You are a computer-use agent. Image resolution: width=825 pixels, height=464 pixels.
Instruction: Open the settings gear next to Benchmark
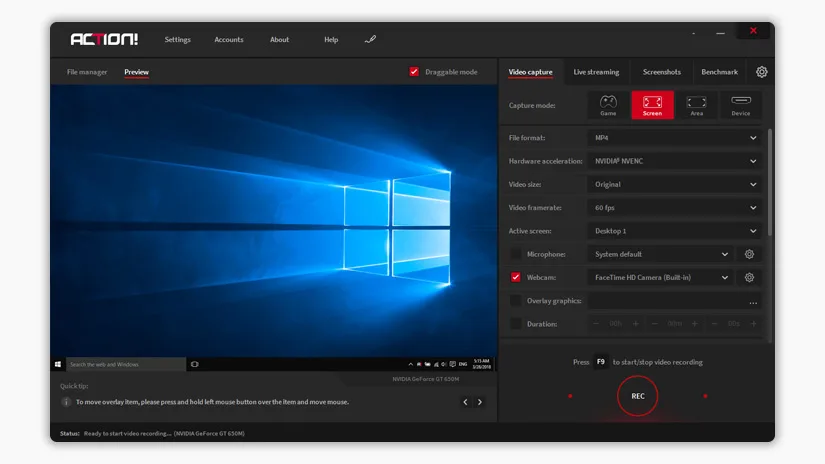(x=761, y=72)
